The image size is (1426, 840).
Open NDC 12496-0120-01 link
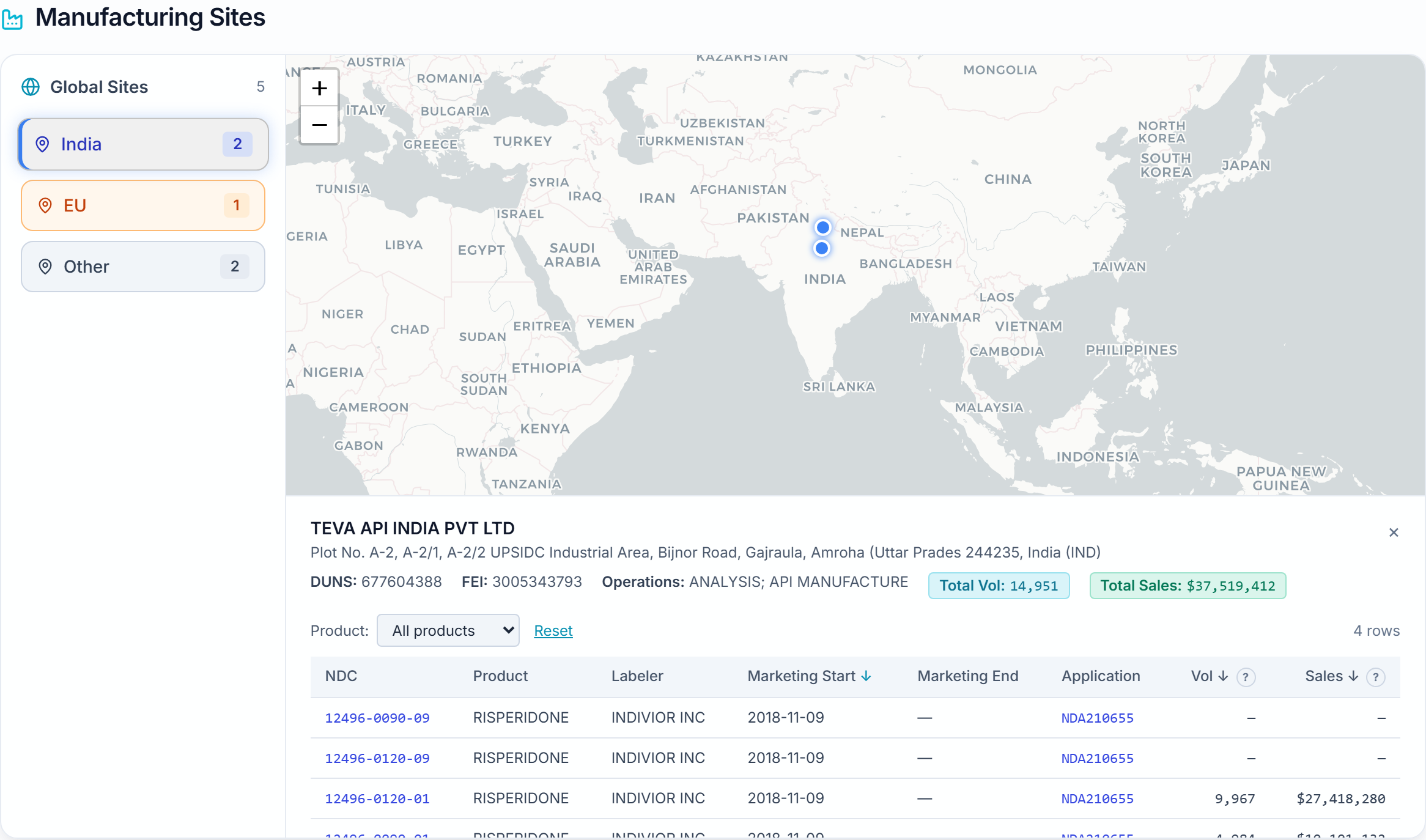click(x=377, y=799)
